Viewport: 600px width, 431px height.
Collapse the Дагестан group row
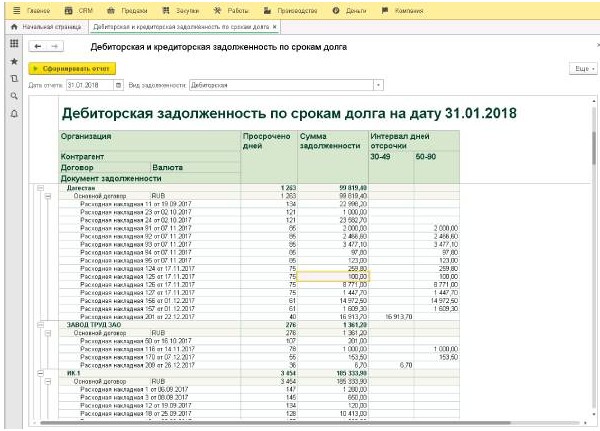[40, 187]
